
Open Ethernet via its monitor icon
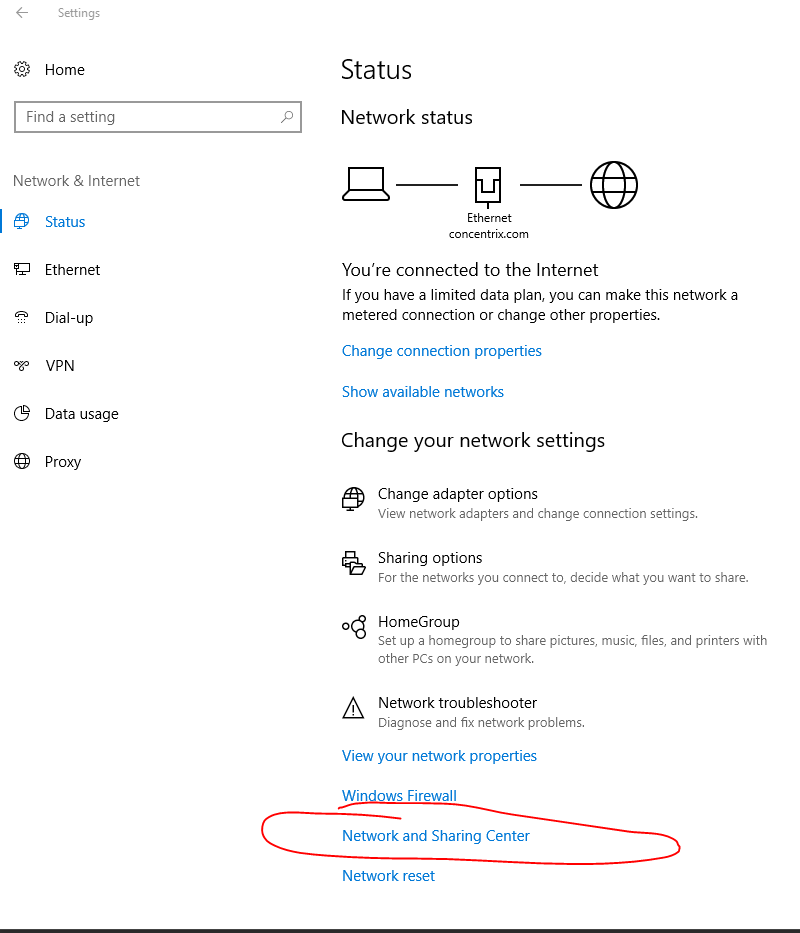pos(22,270)
